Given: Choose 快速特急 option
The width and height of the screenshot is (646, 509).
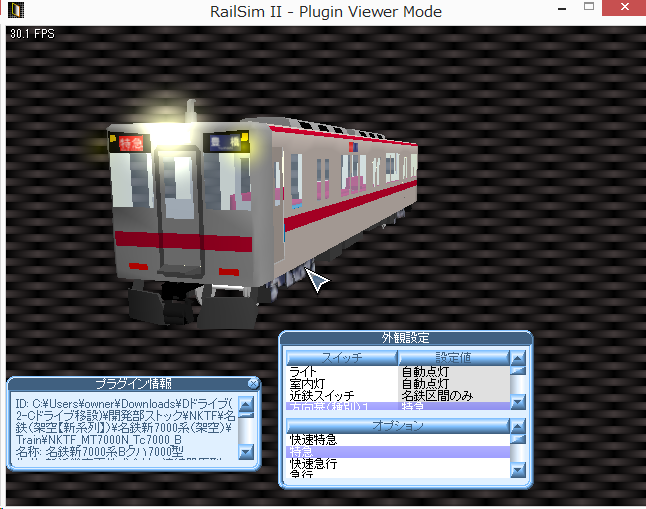Looking at the screenshot, I should tap(398, 439).
